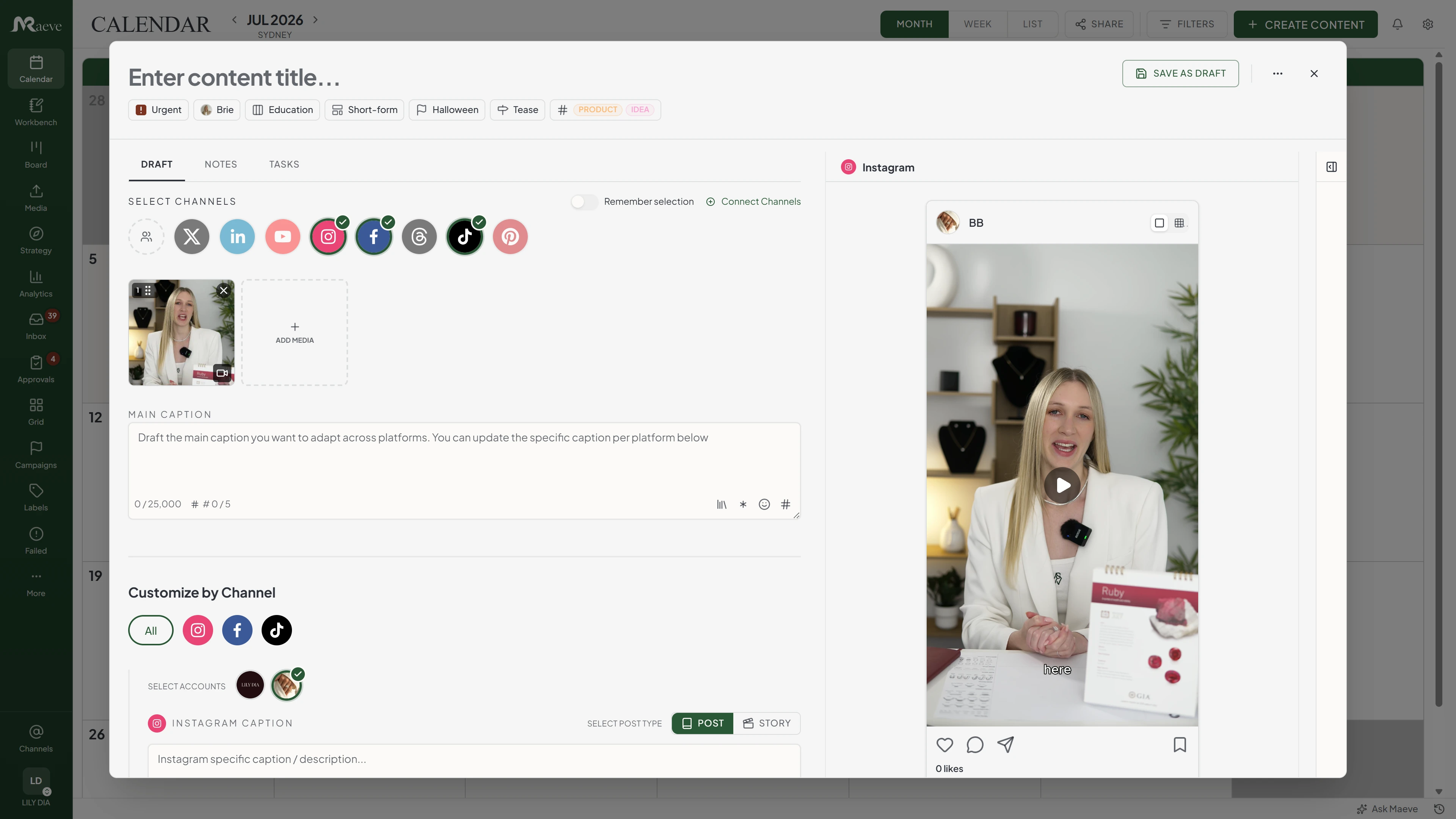The image size is (1456, 819).
Task: Select the YouTube channel
Action: (282, 237)
